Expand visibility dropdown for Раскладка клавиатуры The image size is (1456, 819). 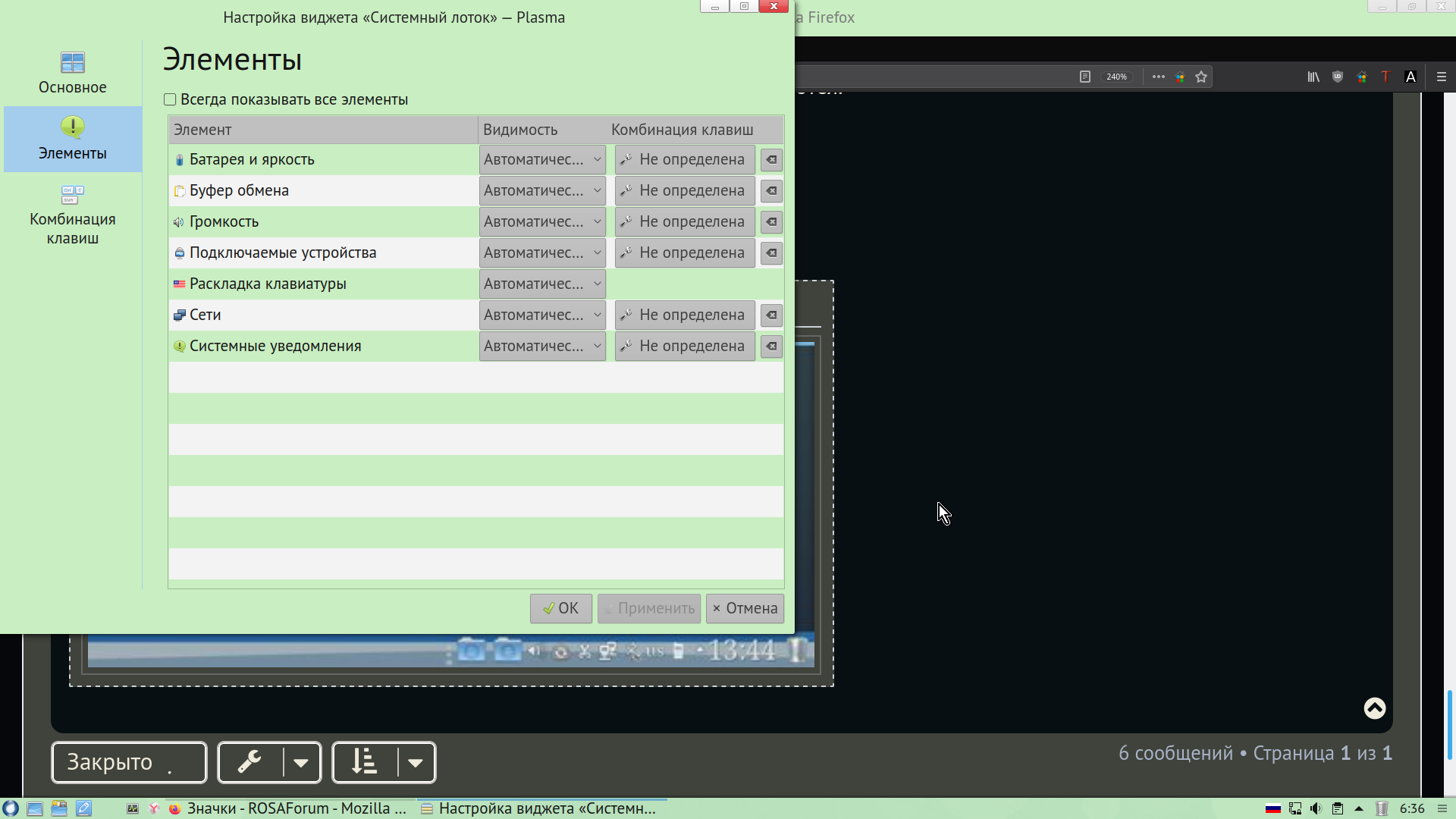542,284
